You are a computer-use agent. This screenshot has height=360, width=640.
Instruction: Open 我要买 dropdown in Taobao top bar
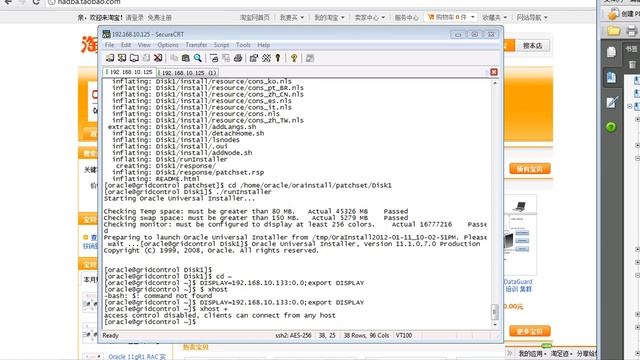[291, 17]
